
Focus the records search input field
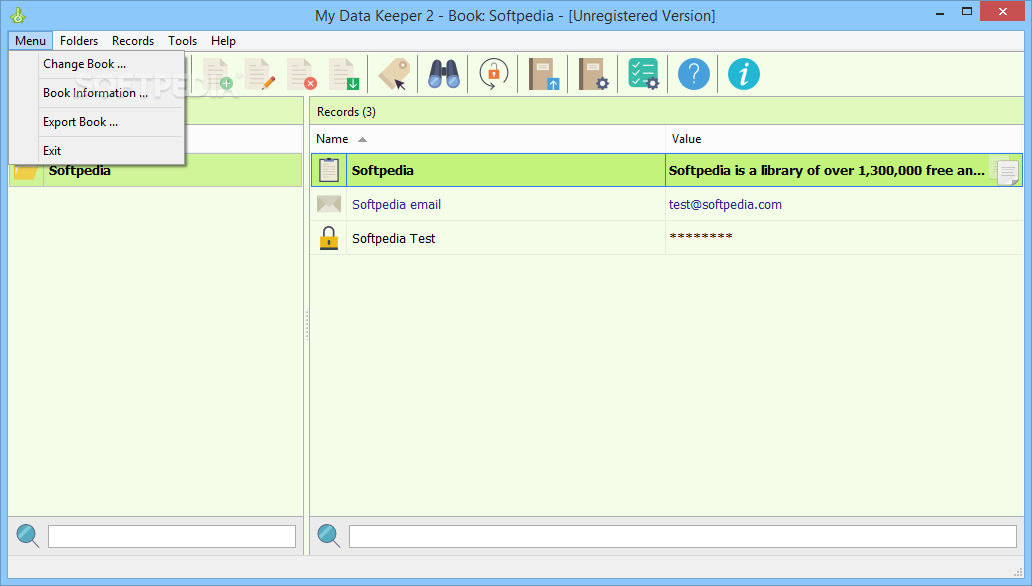[683, 537]
